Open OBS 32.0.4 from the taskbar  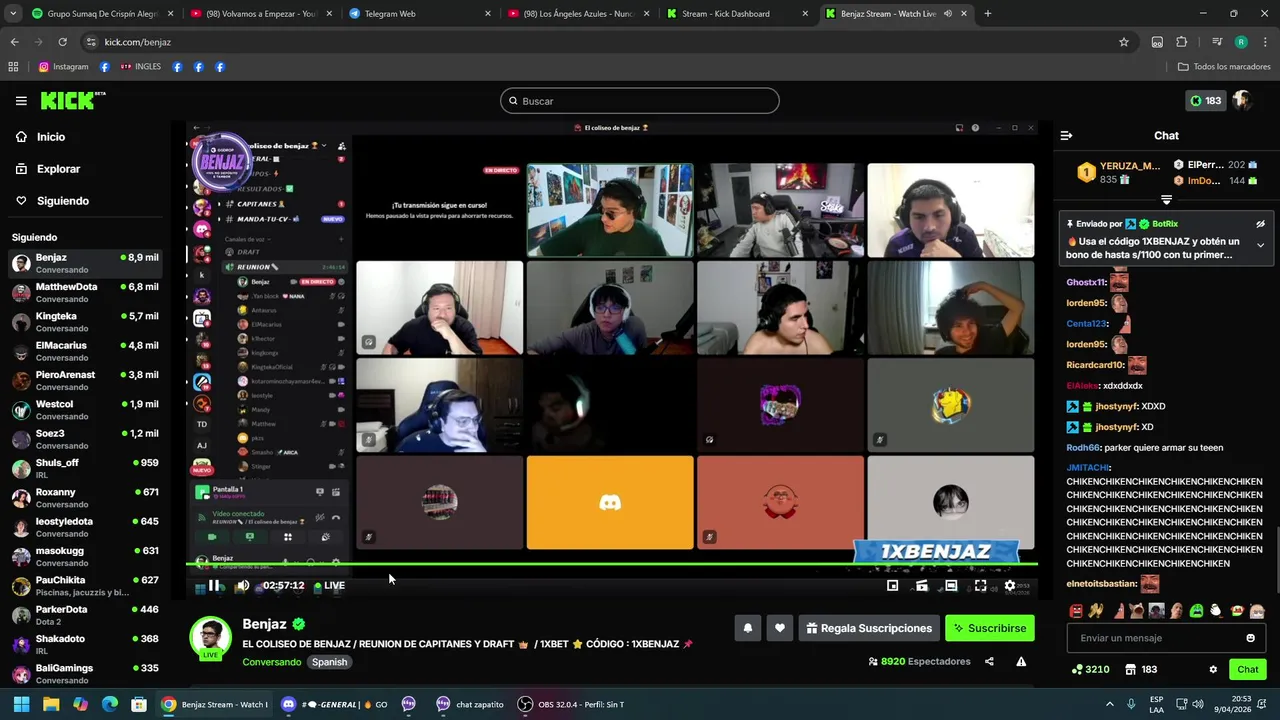571,704
